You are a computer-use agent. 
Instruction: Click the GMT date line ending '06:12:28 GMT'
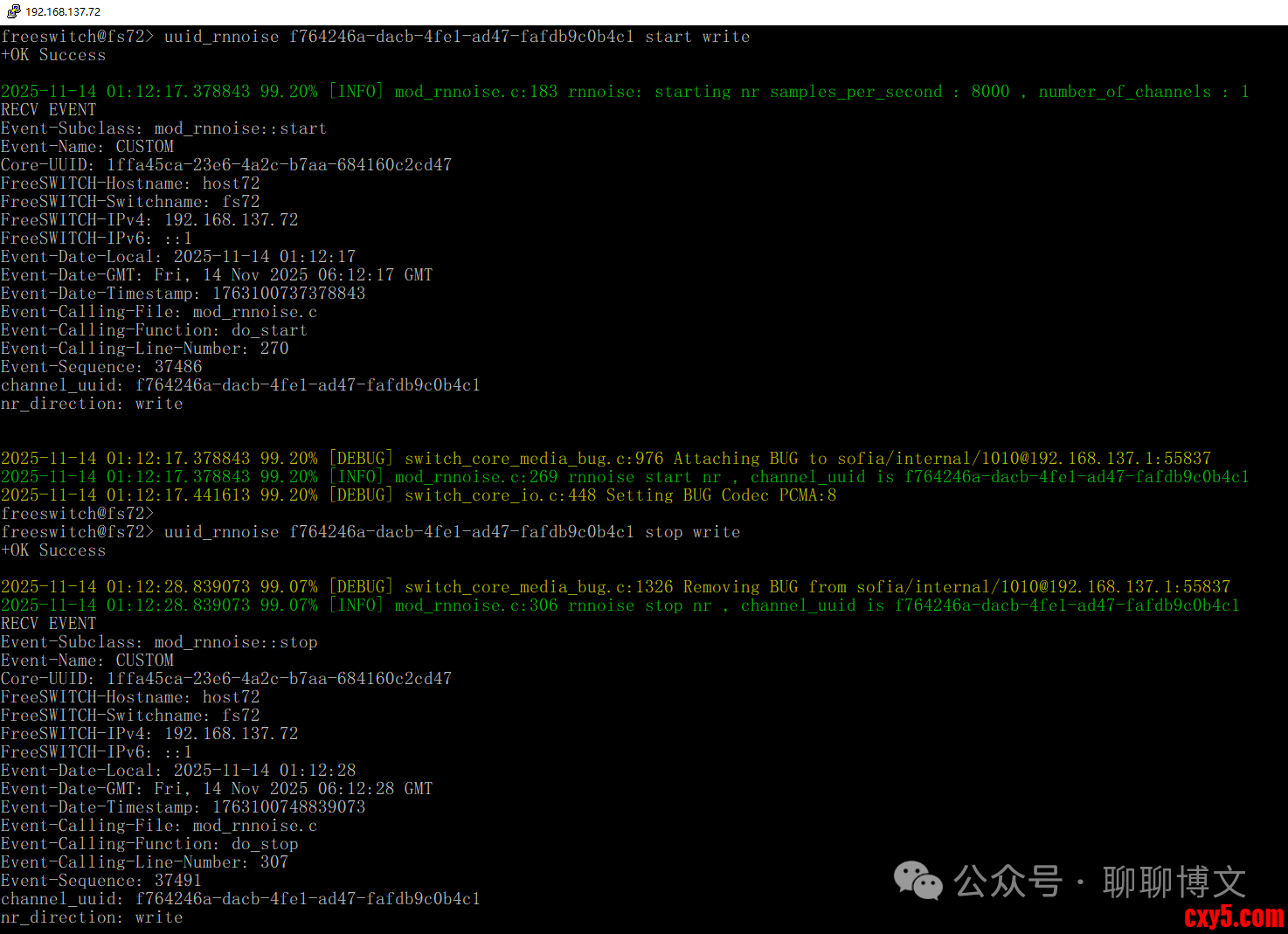click(217, 789)
